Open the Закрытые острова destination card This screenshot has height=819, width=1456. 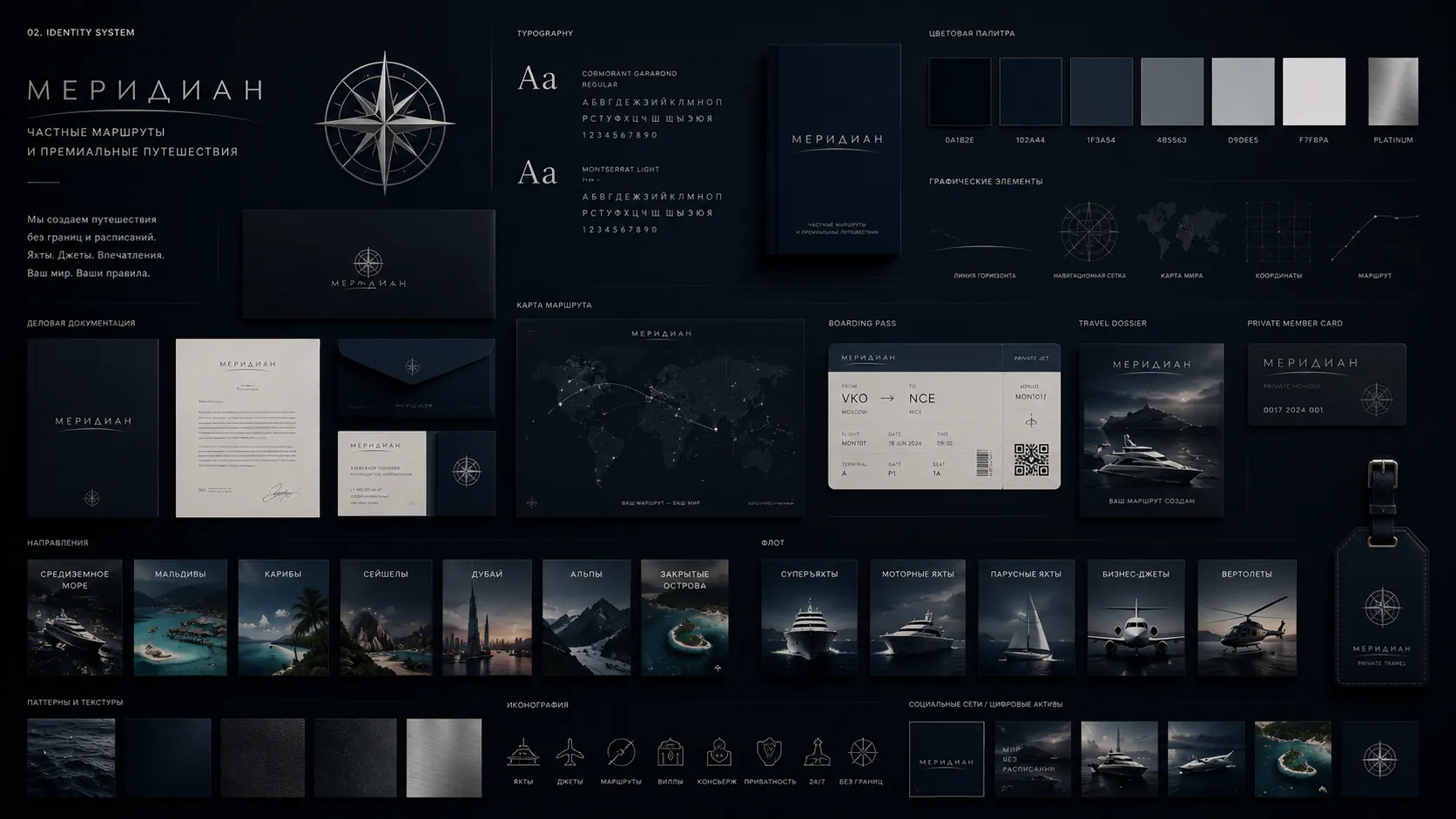pos(684,617)
